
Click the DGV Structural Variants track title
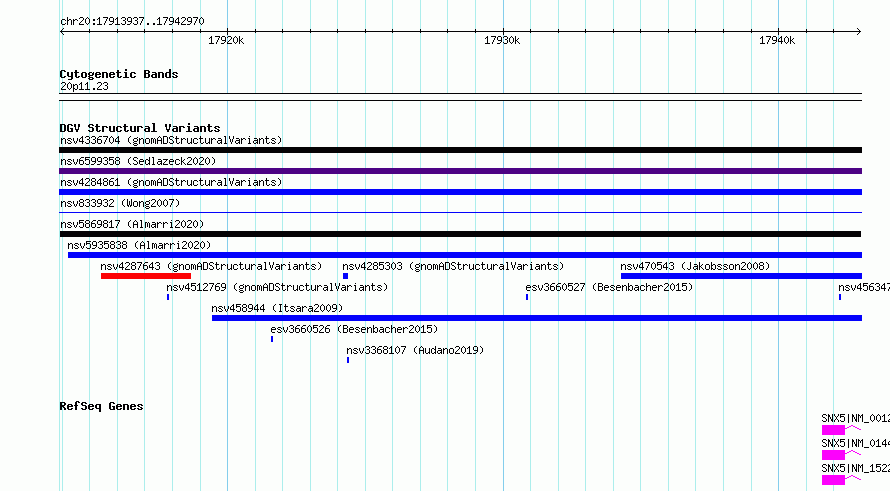(x=140, y=128)
